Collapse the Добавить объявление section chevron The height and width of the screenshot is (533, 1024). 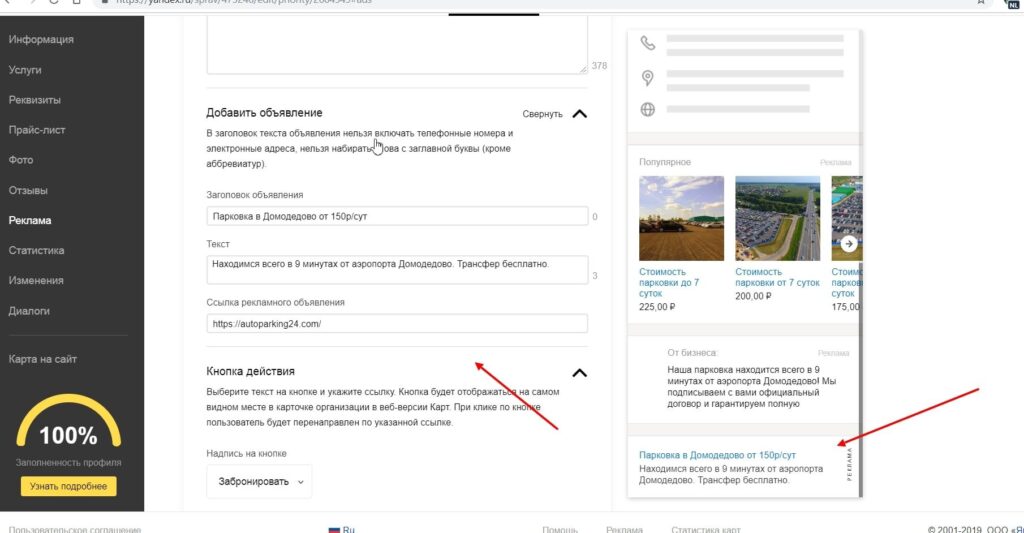point(579,114)
